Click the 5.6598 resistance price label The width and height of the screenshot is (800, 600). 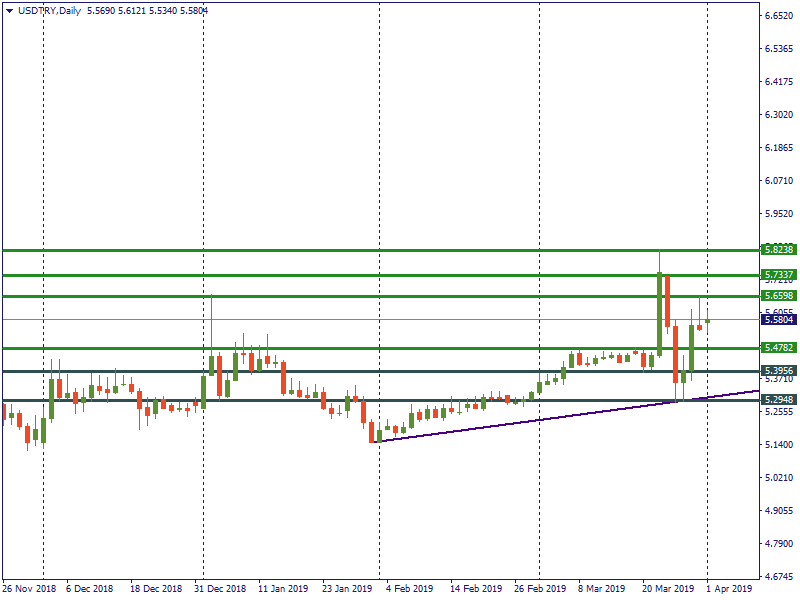tap(778, 296)
